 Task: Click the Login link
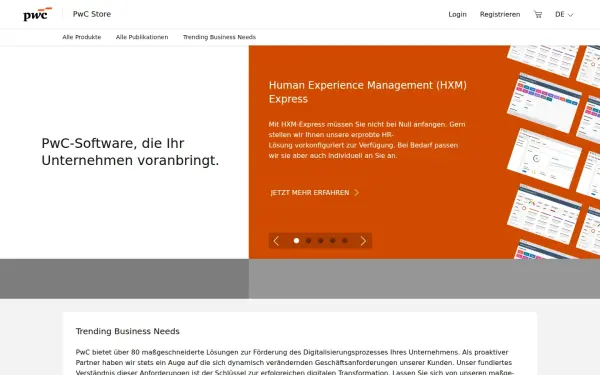(457, 15)
